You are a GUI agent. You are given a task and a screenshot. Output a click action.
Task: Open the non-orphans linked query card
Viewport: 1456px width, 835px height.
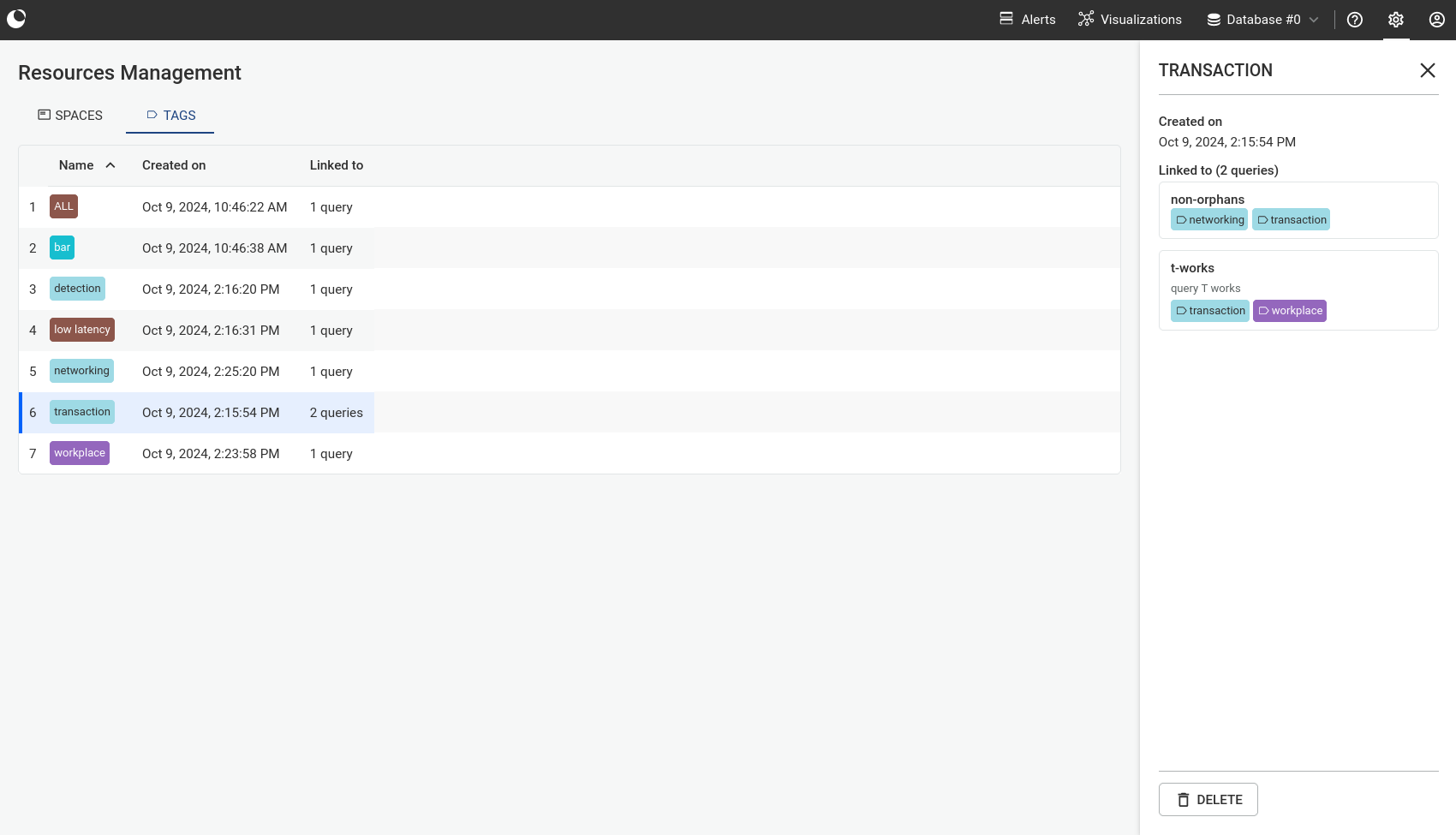point(1298,210)
